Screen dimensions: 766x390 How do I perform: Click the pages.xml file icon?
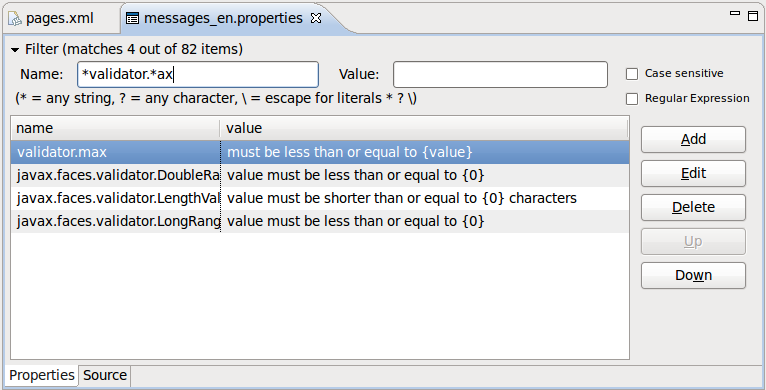(15, 19)
